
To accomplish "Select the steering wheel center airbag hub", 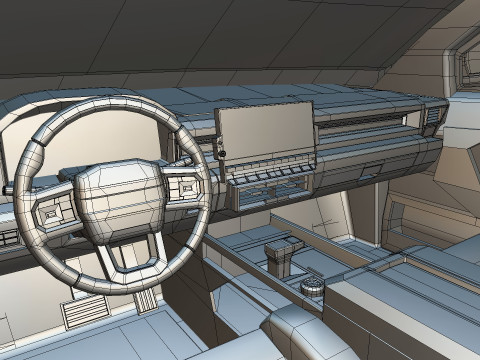I will pos(120,202).
